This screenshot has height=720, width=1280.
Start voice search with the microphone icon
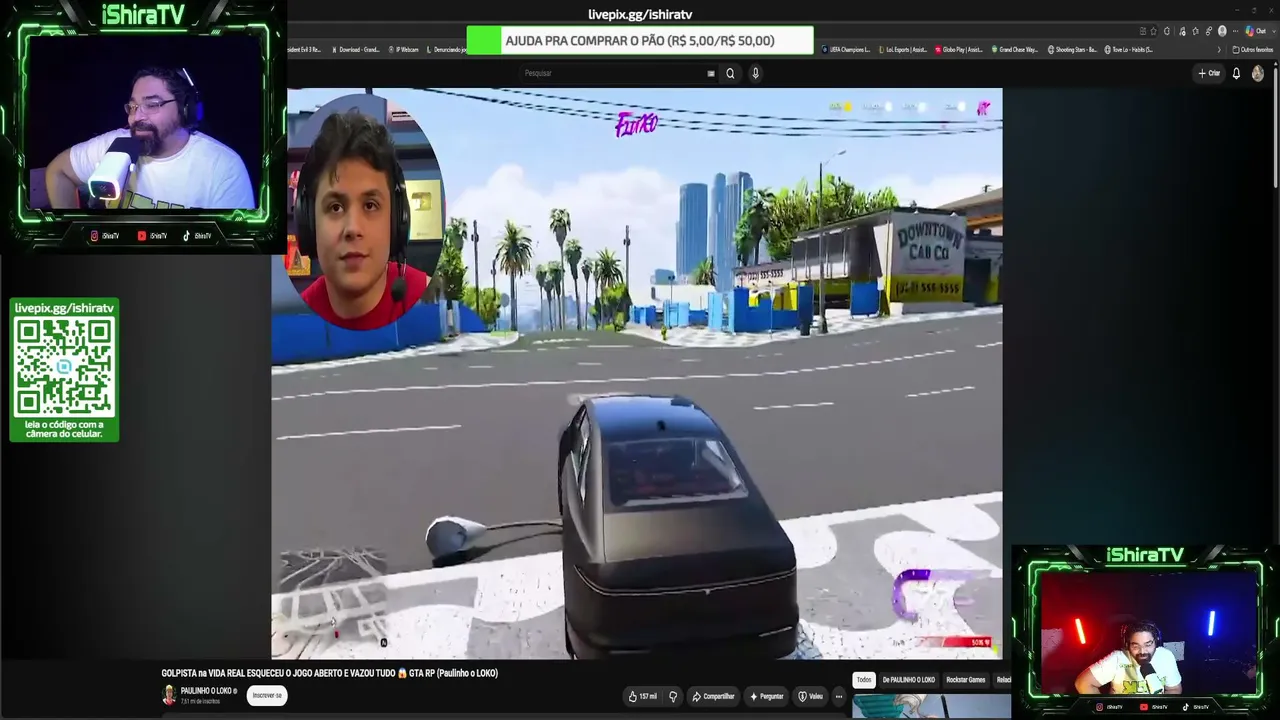(755, 73)
